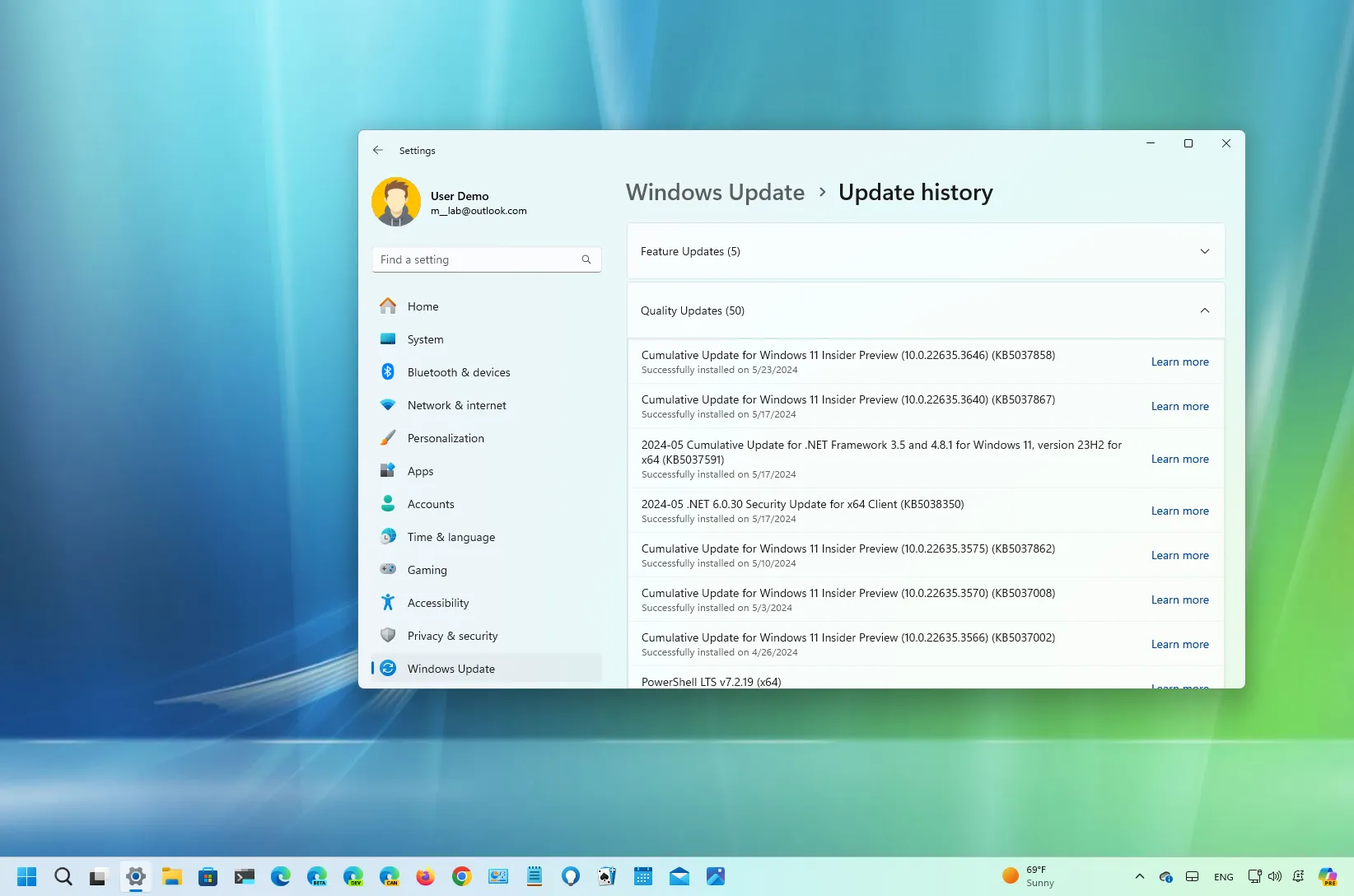Click the Time & language clock icon
Screen dimensions: 1354x896
click(x=388, y=536)
